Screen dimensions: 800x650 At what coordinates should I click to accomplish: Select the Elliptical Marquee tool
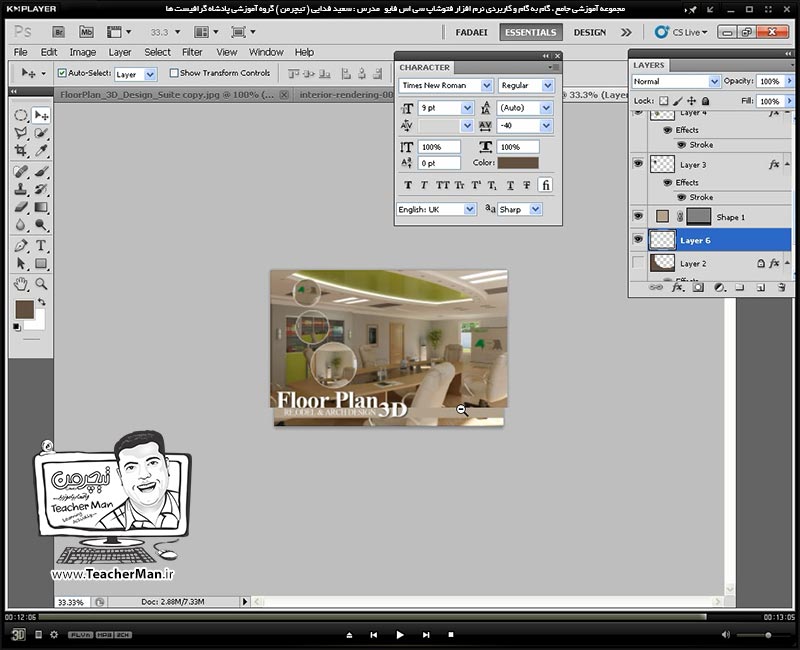[x=21, y=115]
